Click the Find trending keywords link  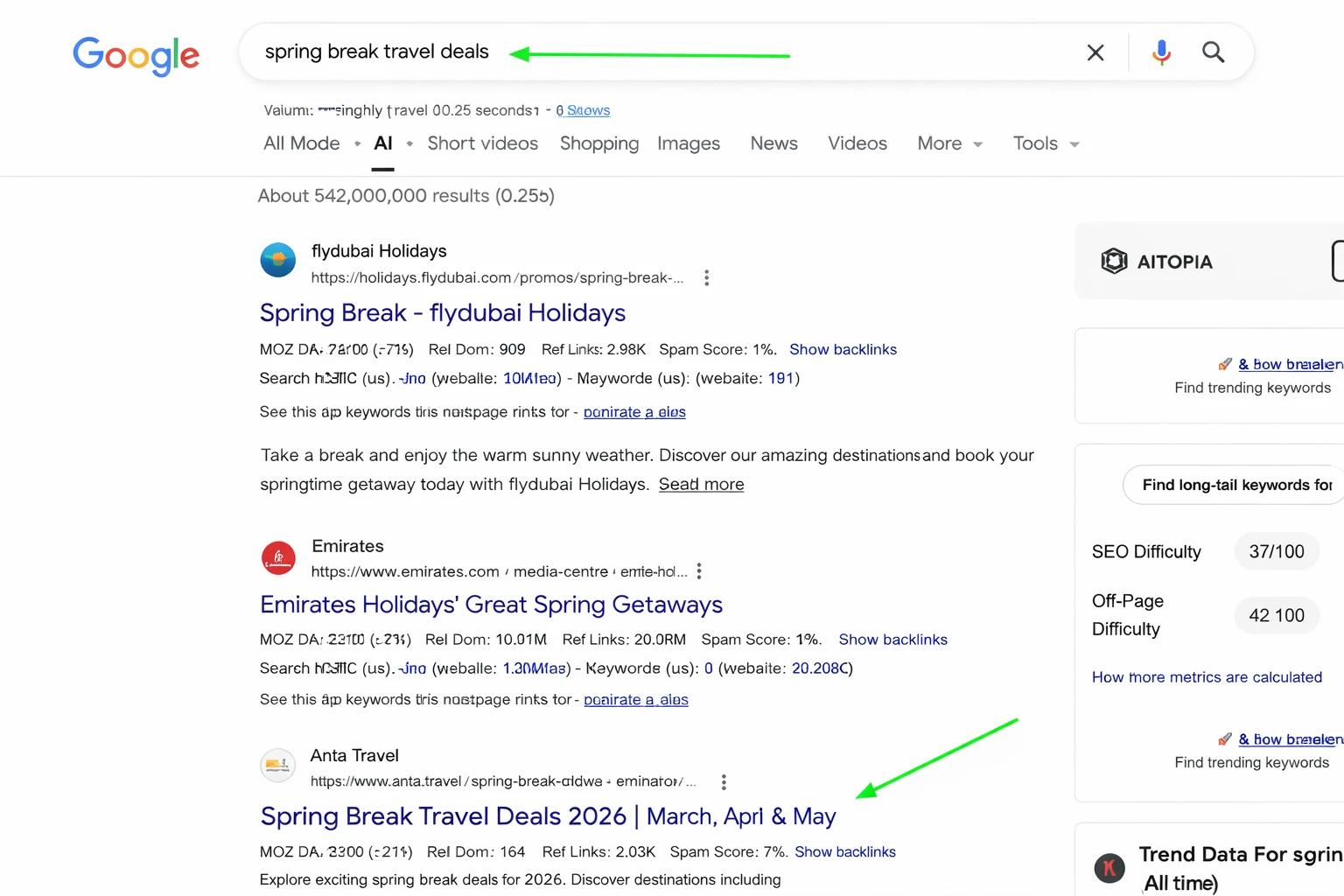click(x=1251, y=388)
